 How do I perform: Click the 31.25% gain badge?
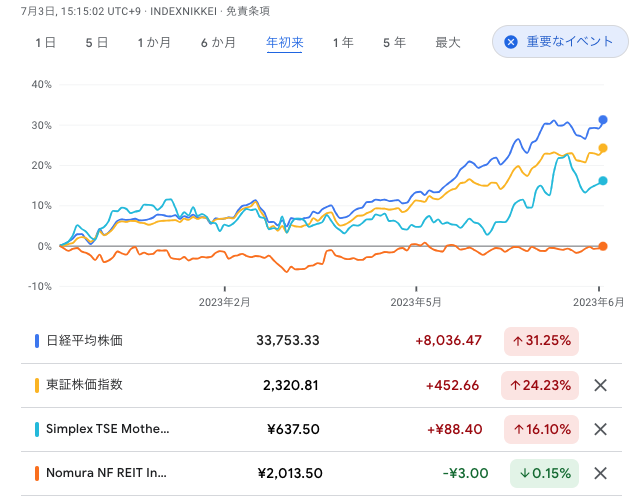[541, 341]
